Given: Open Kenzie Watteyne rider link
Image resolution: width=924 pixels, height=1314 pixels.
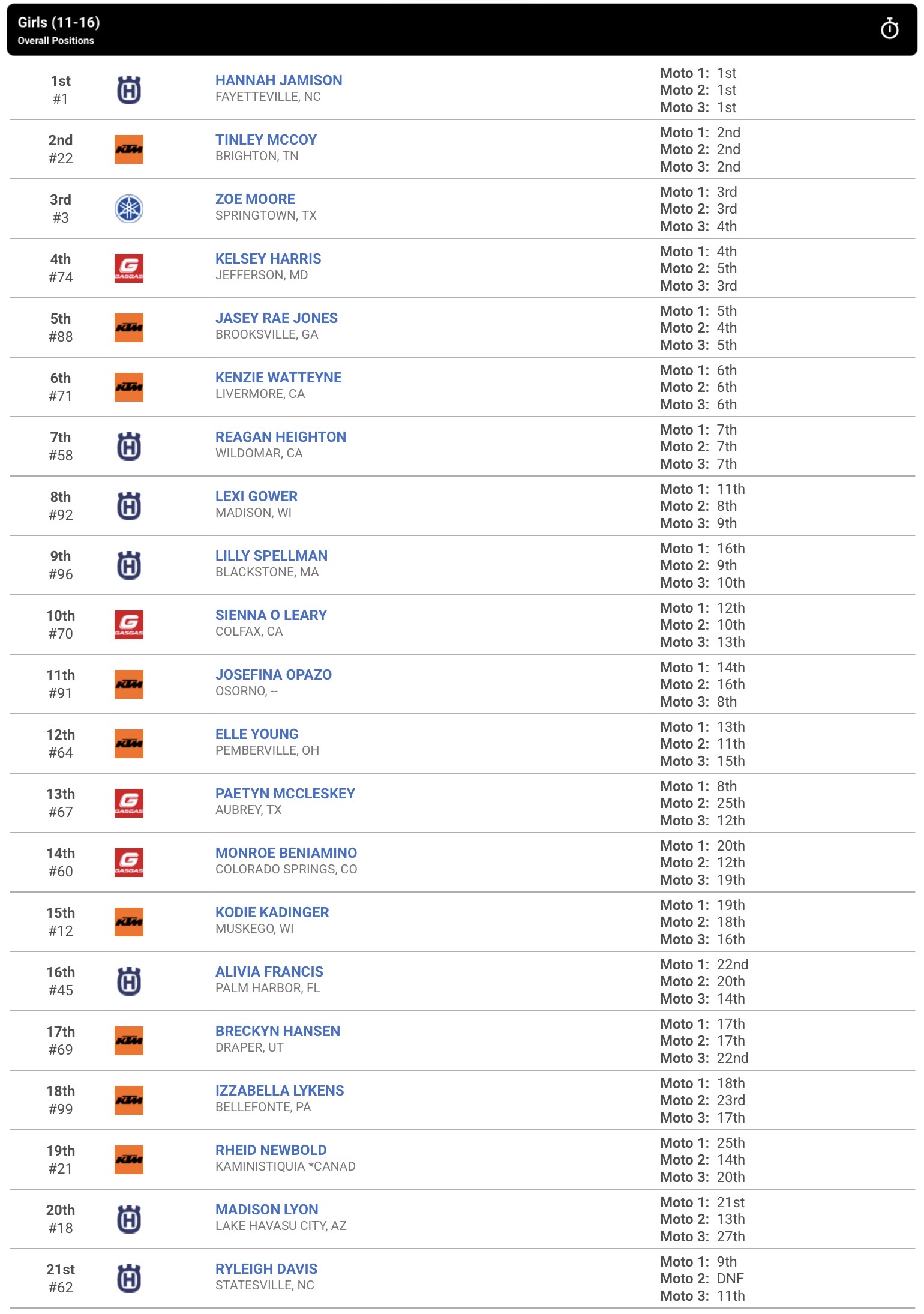Looking at the screenshot, I should [278, 378].
